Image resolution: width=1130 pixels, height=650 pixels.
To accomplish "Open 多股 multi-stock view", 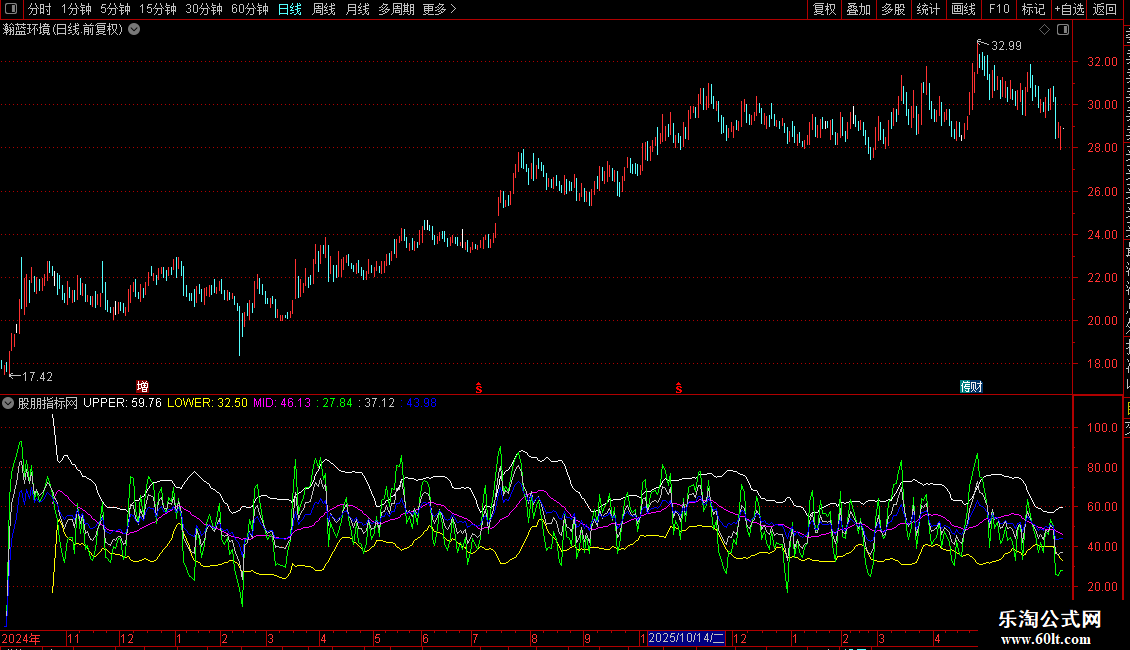I will coord(893,9).
